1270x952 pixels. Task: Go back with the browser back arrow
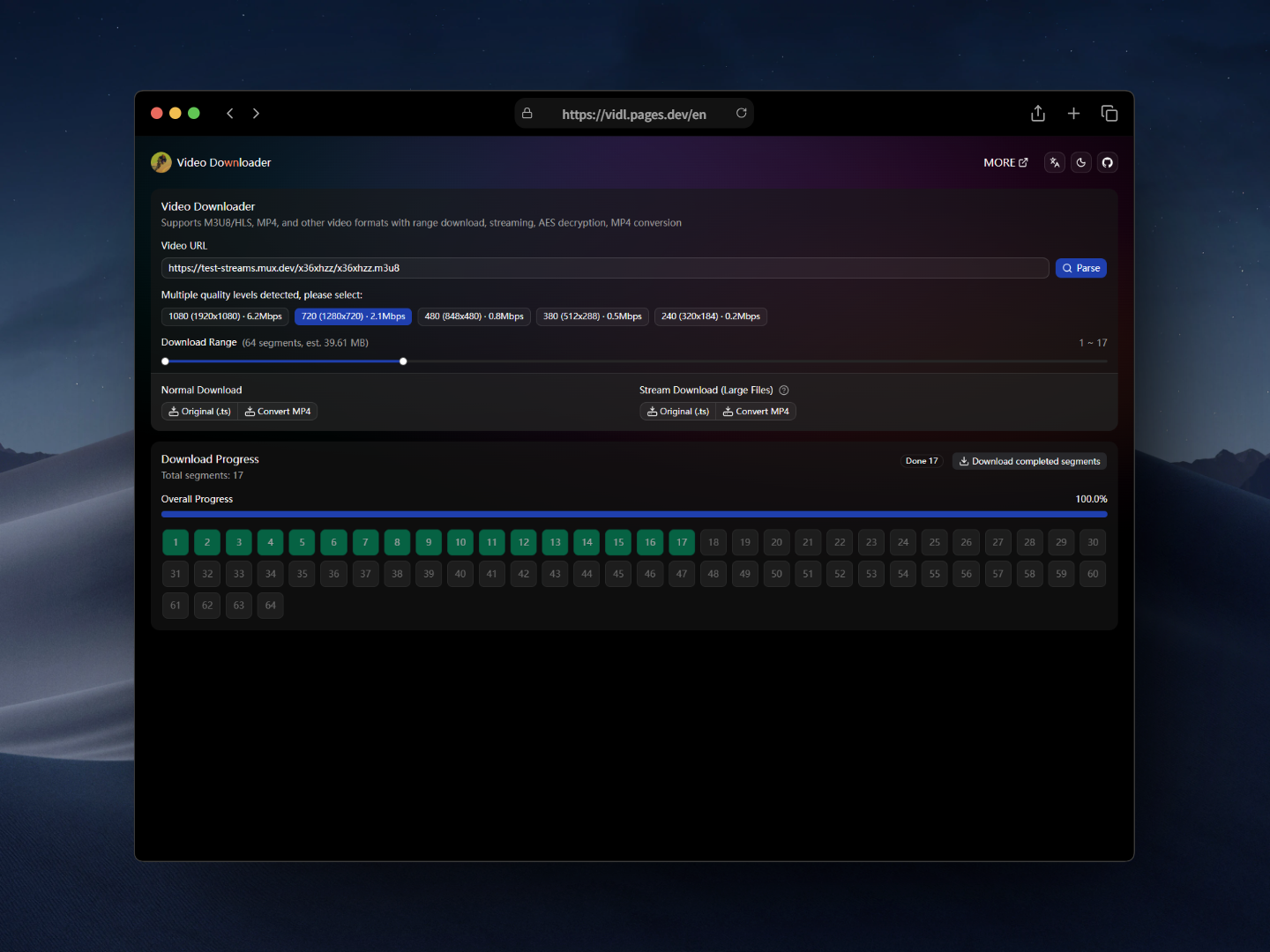click(230, 114)
